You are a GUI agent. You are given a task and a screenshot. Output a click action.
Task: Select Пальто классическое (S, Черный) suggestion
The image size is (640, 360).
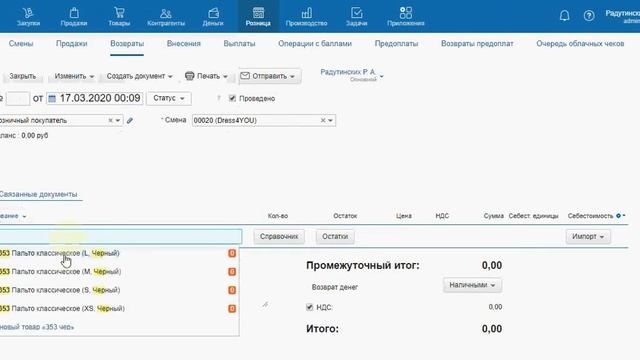tap(118, 290)
